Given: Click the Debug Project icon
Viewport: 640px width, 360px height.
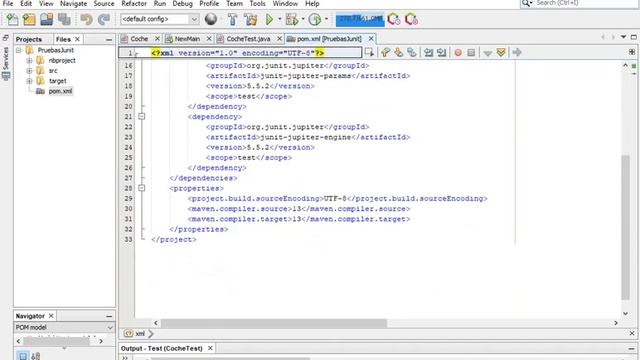Looking at the screenshot, I should pos(291,19).
